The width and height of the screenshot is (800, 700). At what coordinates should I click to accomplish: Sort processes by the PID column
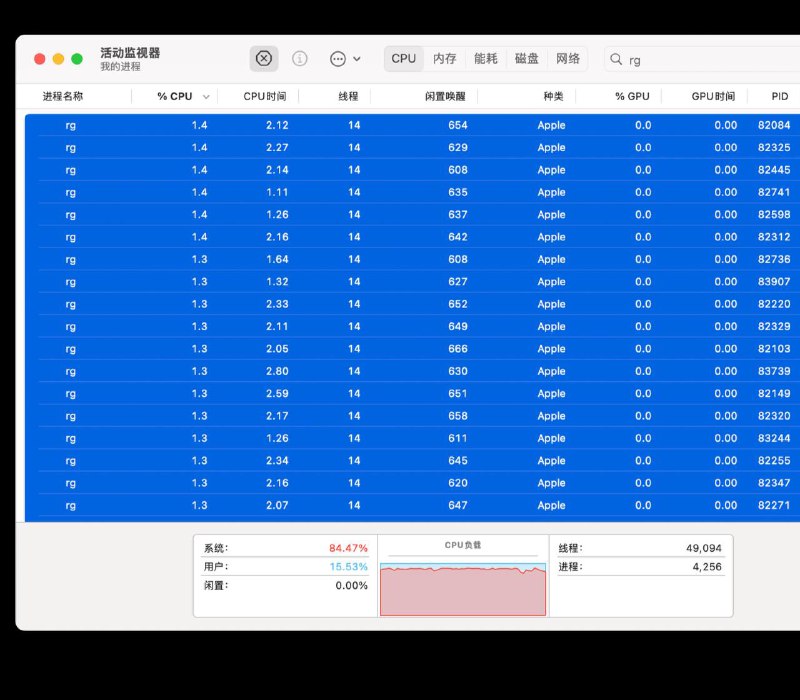click(x=779, y=96)
